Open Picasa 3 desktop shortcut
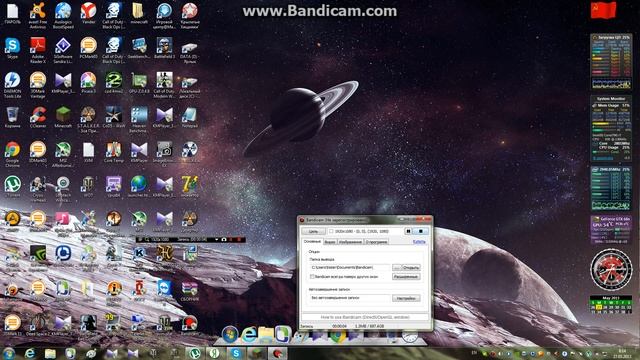The image size is (640, 360). coord(88,82)
